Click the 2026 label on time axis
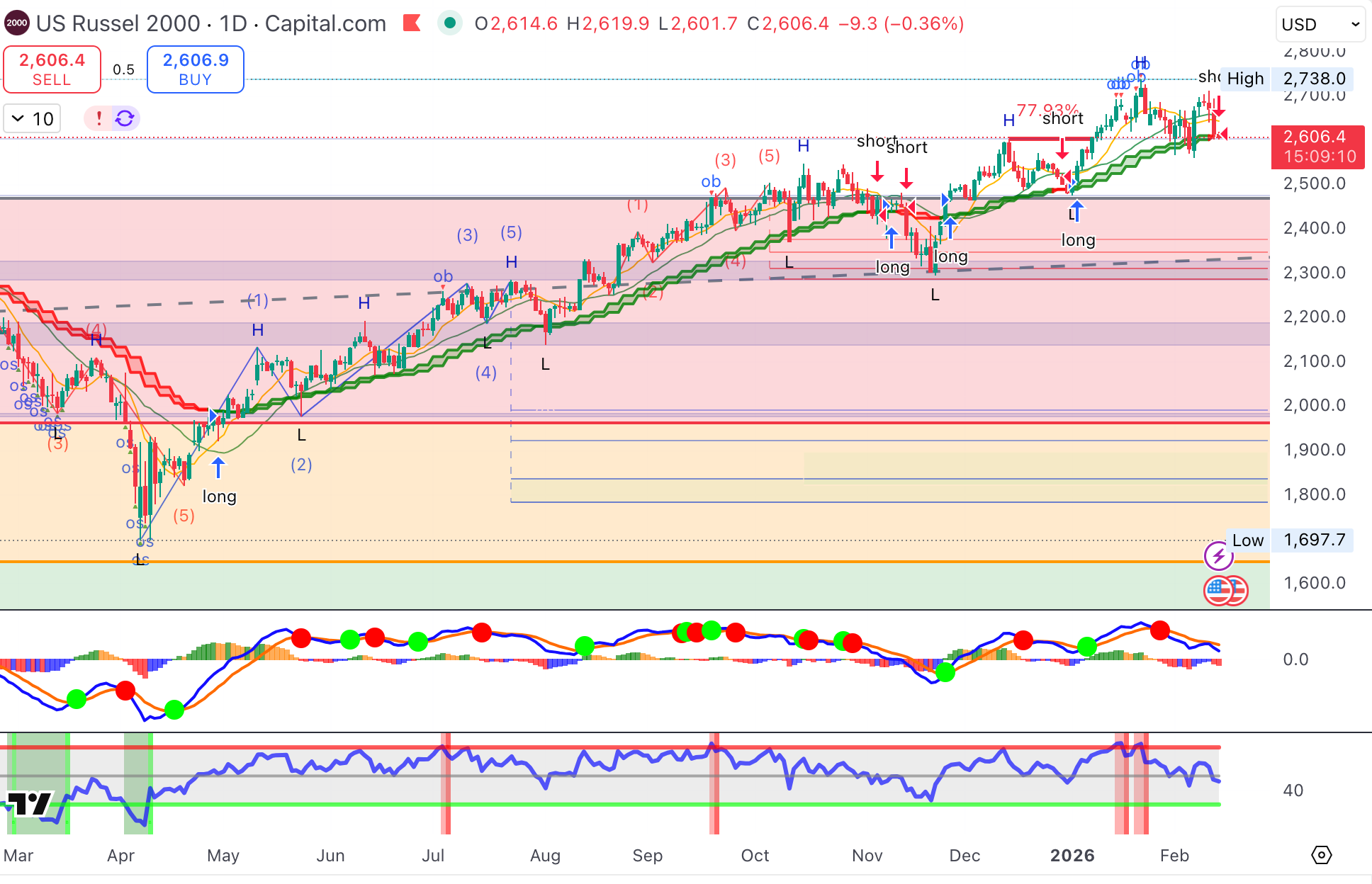Viewport: 1372px width, 884px height. [1072, 855]
